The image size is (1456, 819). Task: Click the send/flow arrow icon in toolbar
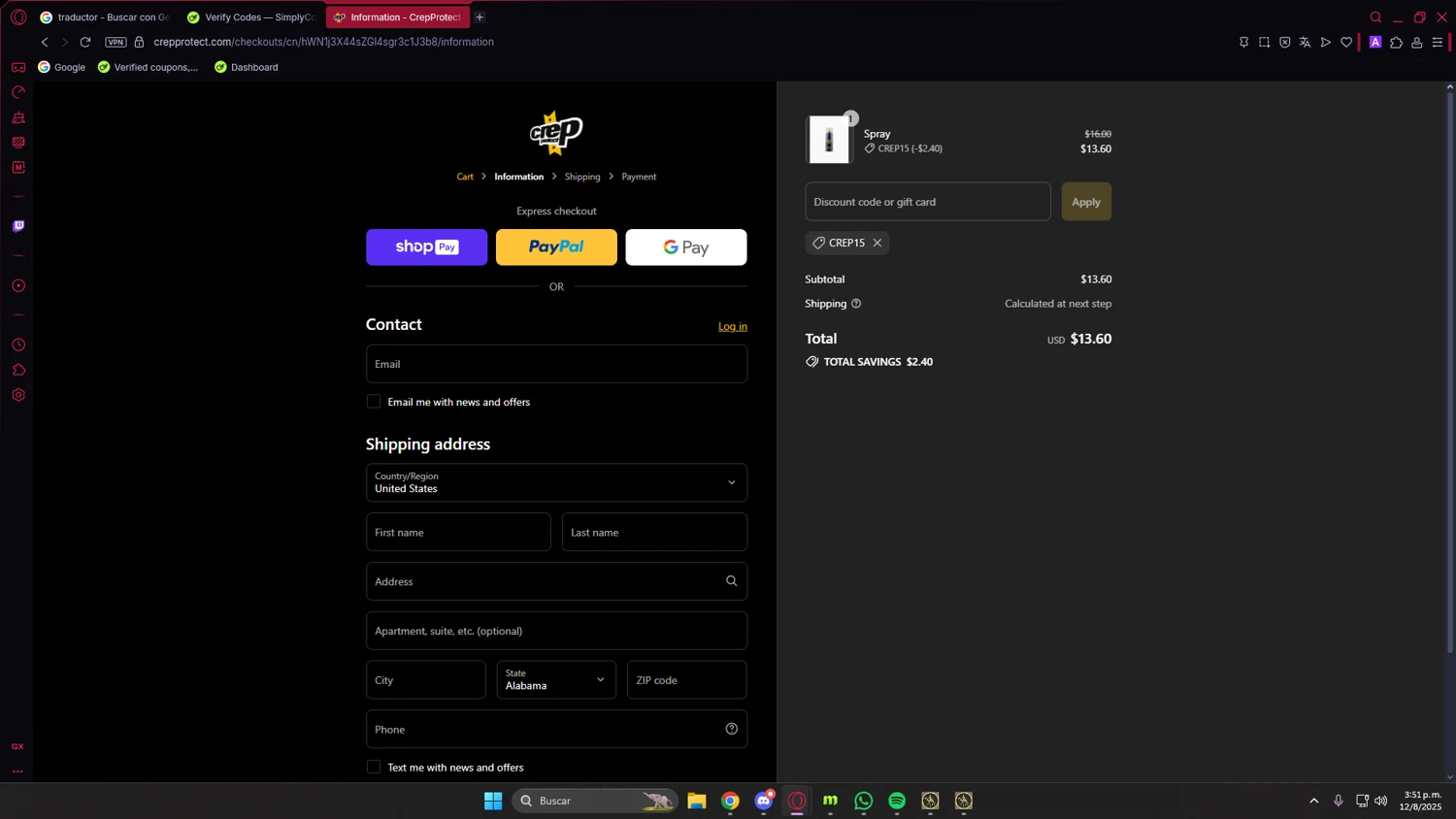pos(1325,43)
